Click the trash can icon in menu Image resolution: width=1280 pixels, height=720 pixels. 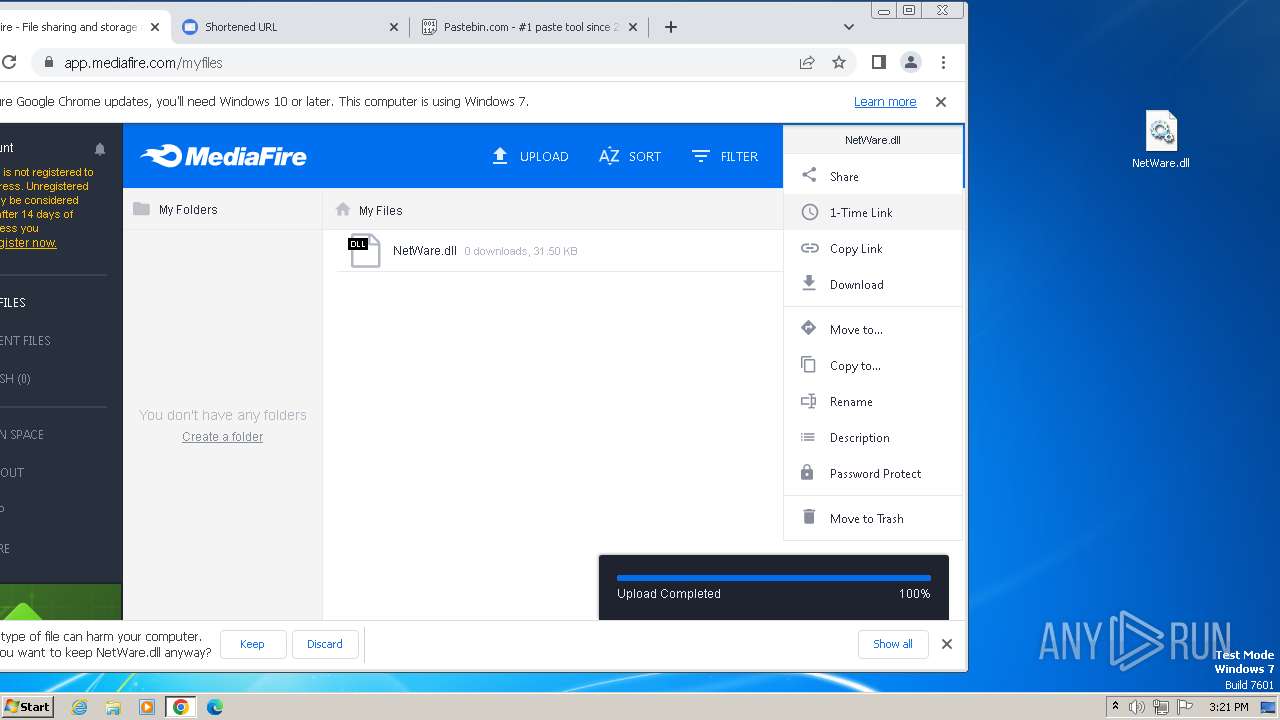(x=809, y=517)
